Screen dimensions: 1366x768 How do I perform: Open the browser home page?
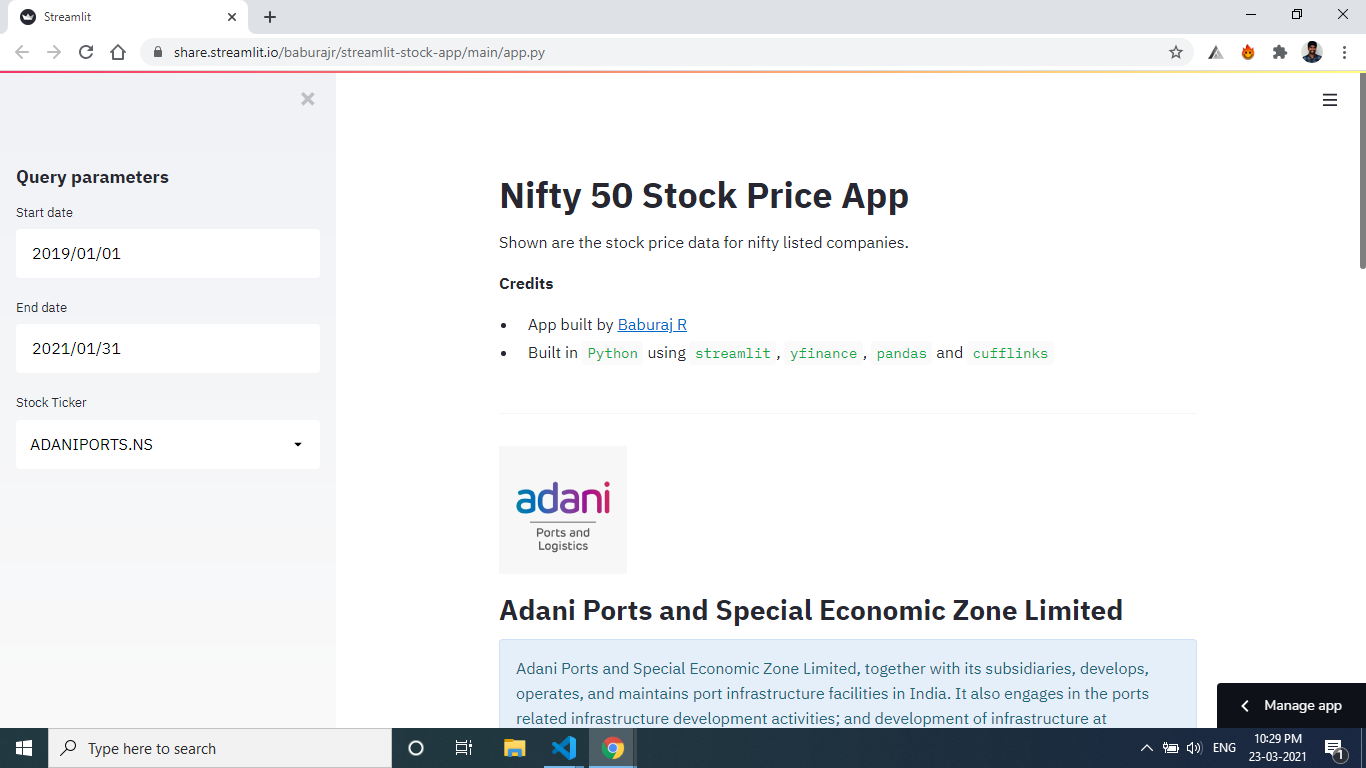[118, 52]
